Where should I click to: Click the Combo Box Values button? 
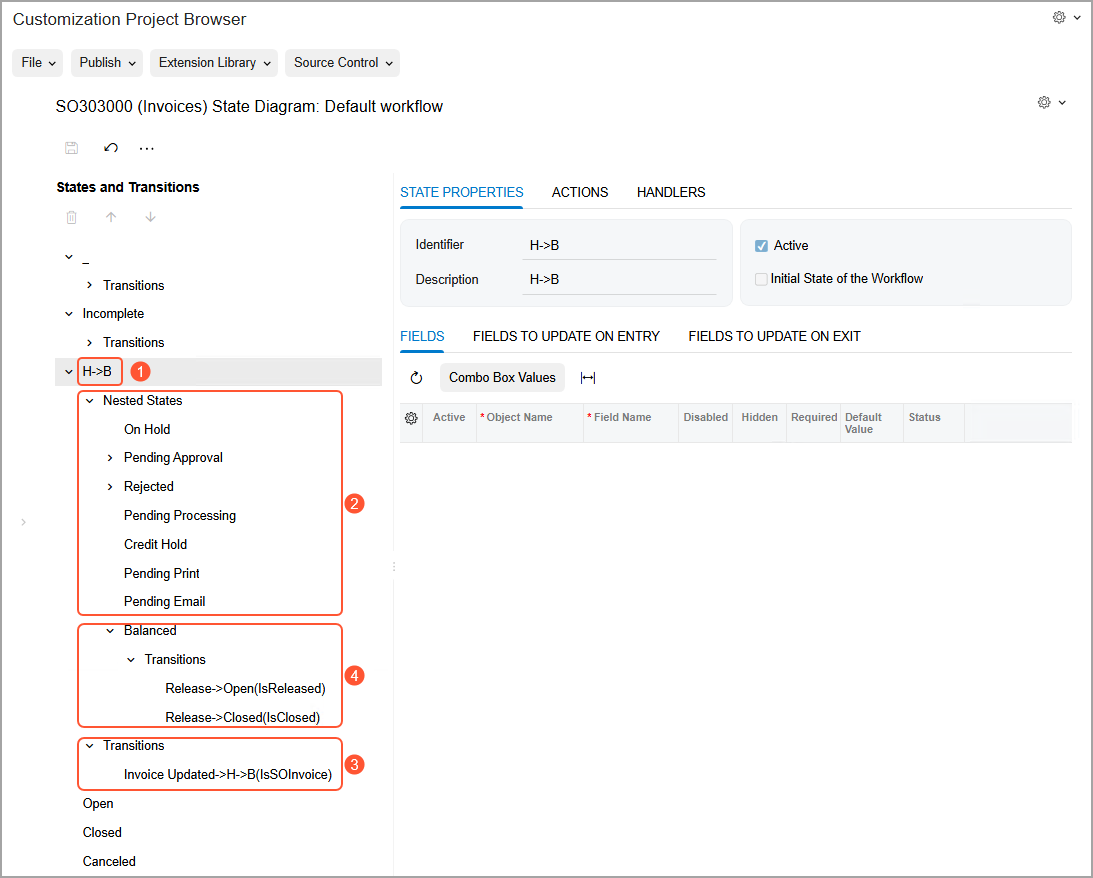(502, 378)
